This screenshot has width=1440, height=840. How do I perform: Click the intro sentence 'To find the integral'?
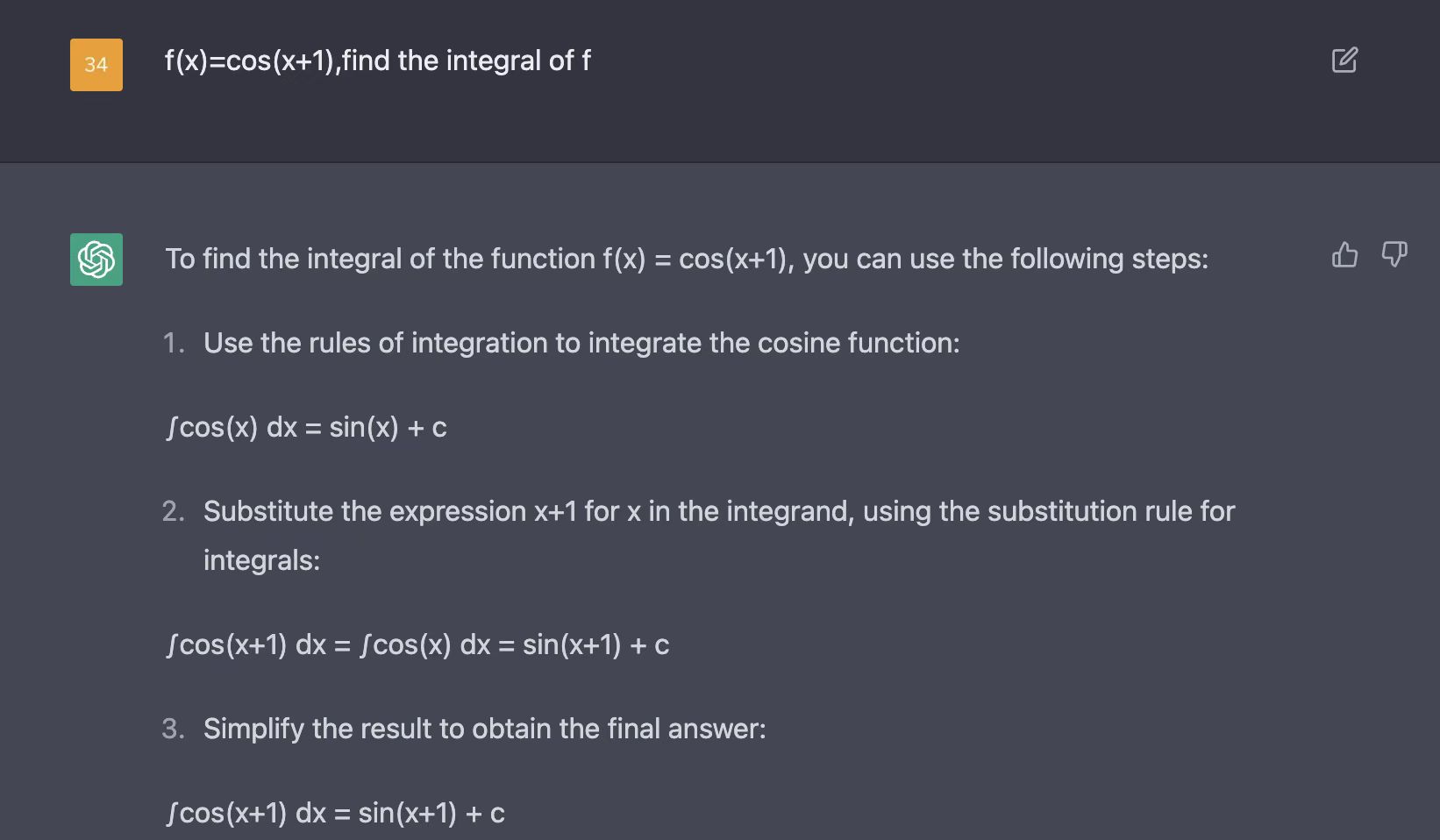pos(687,259)
